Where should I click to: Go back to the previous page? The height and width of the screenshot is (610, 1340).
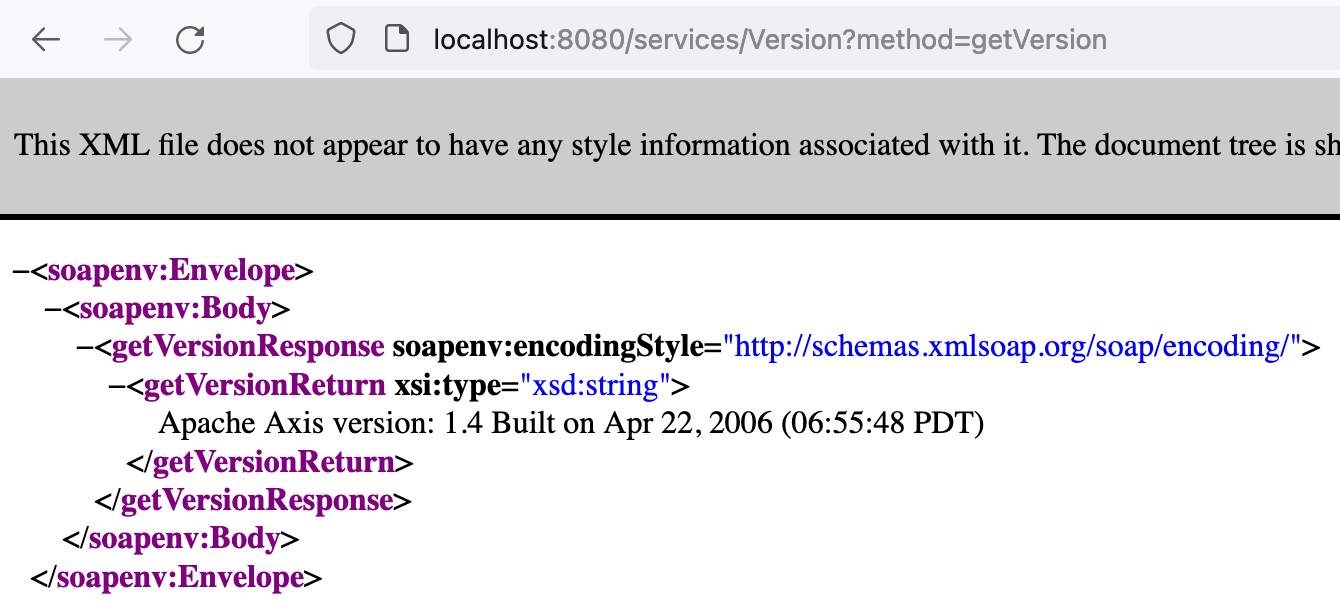[46, 40]
